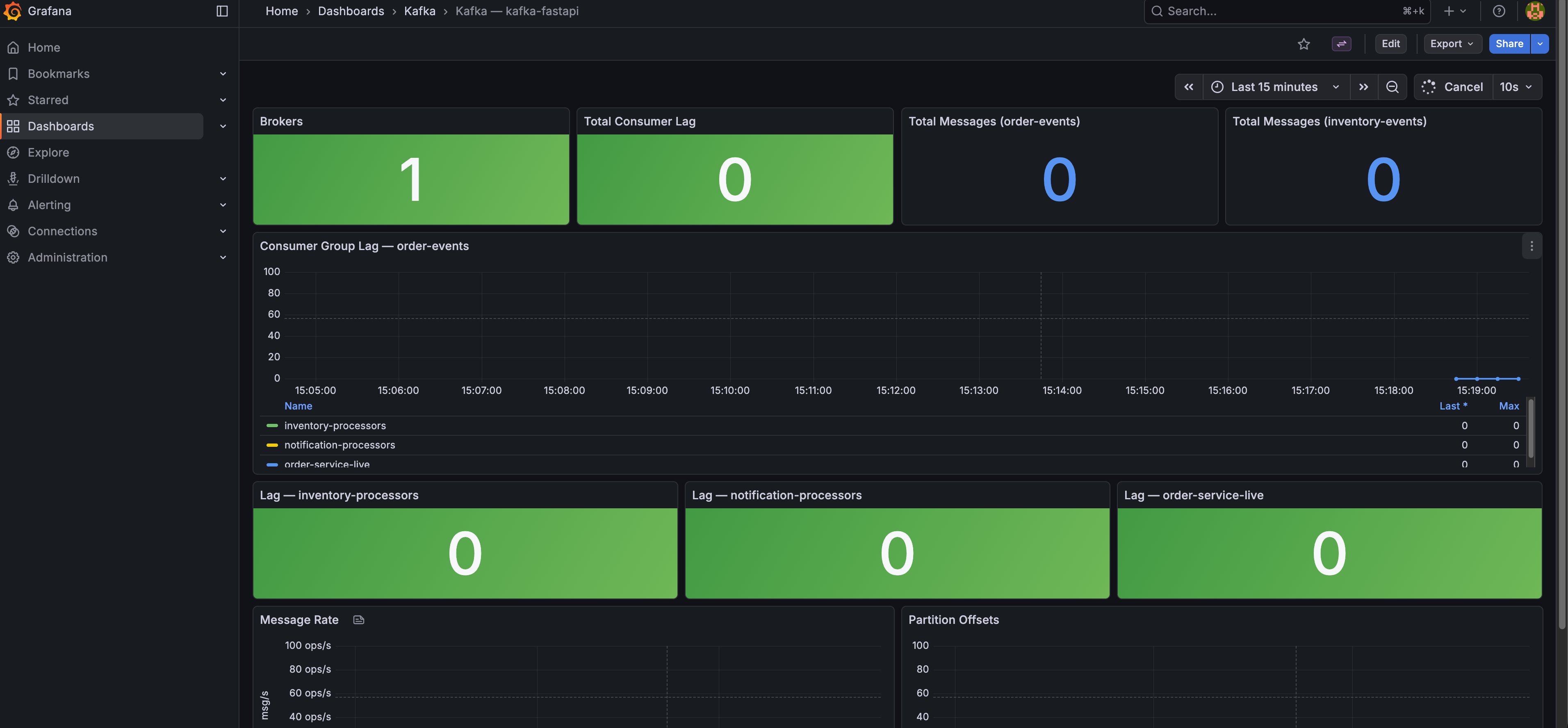Click the Edit dashboard button
Viewport: 1568px width, 728px height.
point(1390,44)
